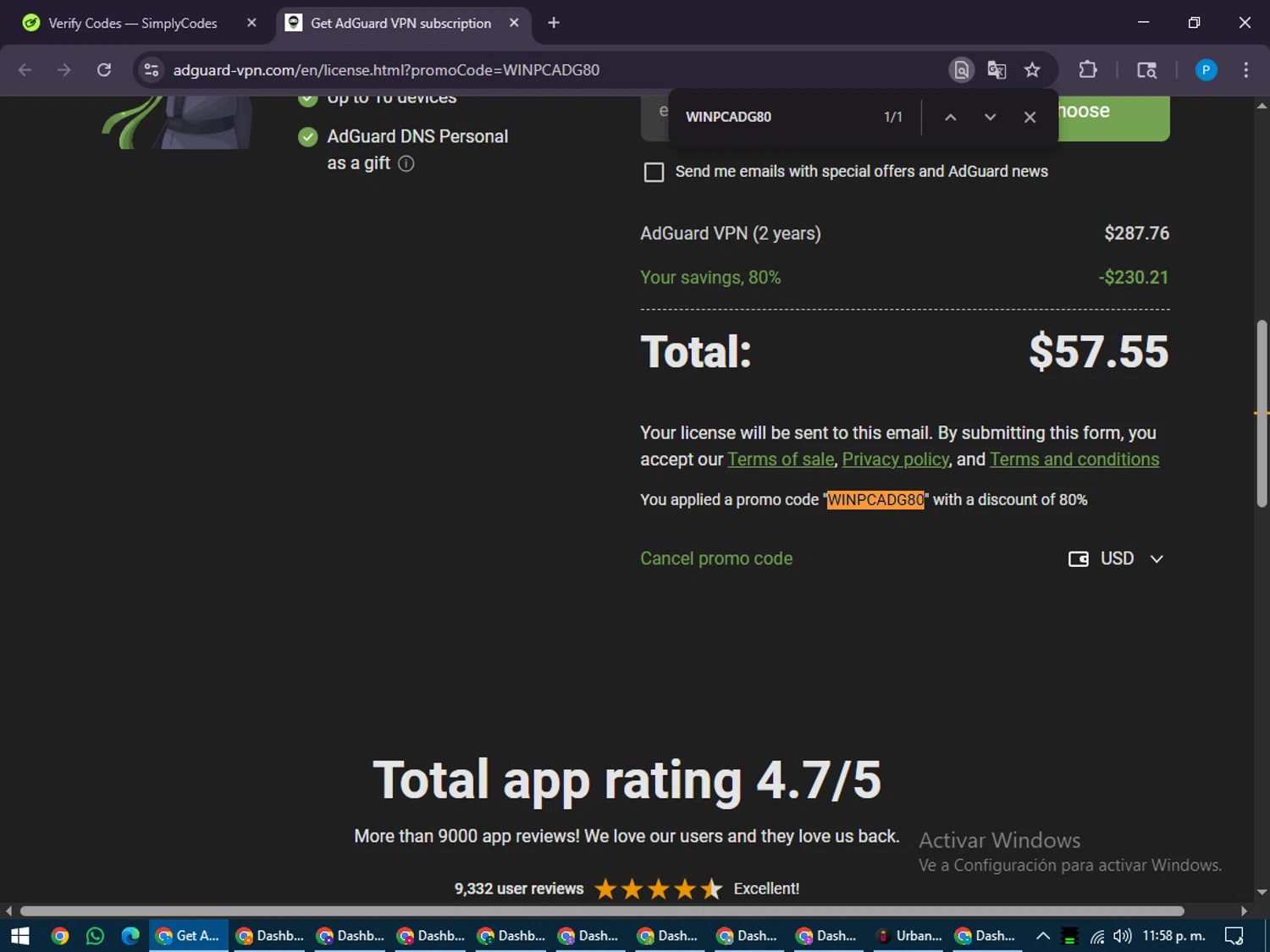Jump to next find result

coord(990,117)
